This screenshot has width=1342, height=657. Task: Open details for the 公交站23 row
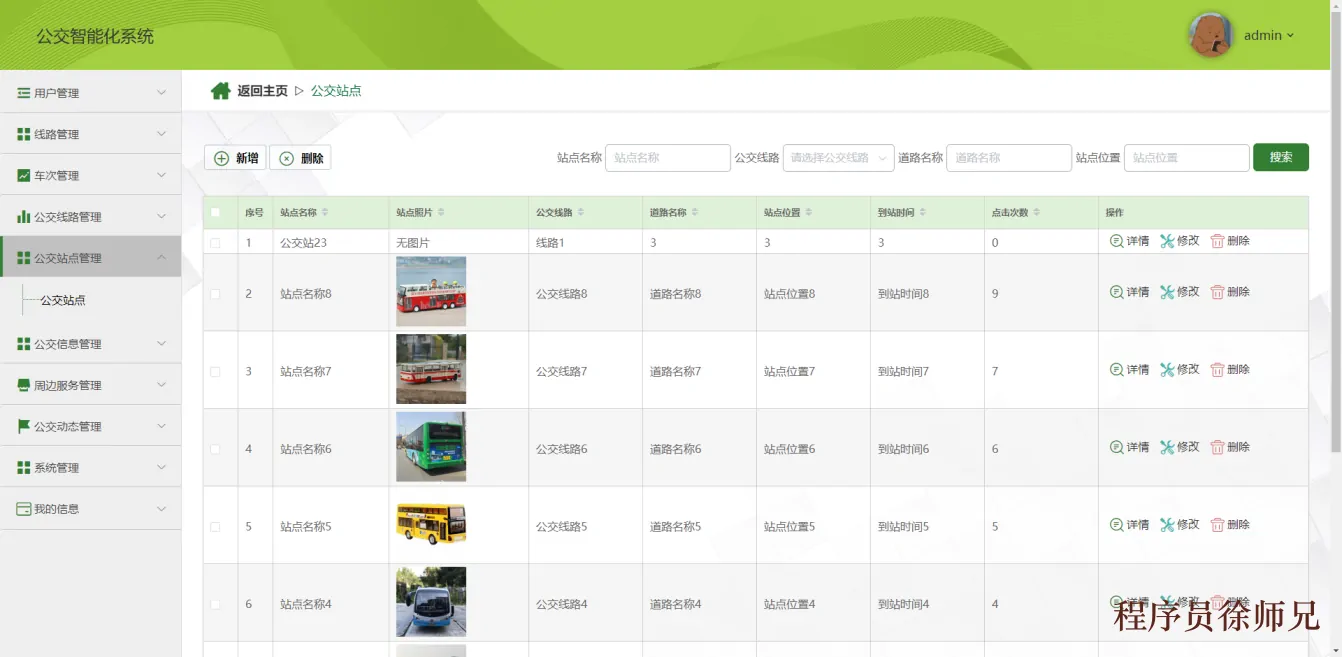(x=1130, y=241)
